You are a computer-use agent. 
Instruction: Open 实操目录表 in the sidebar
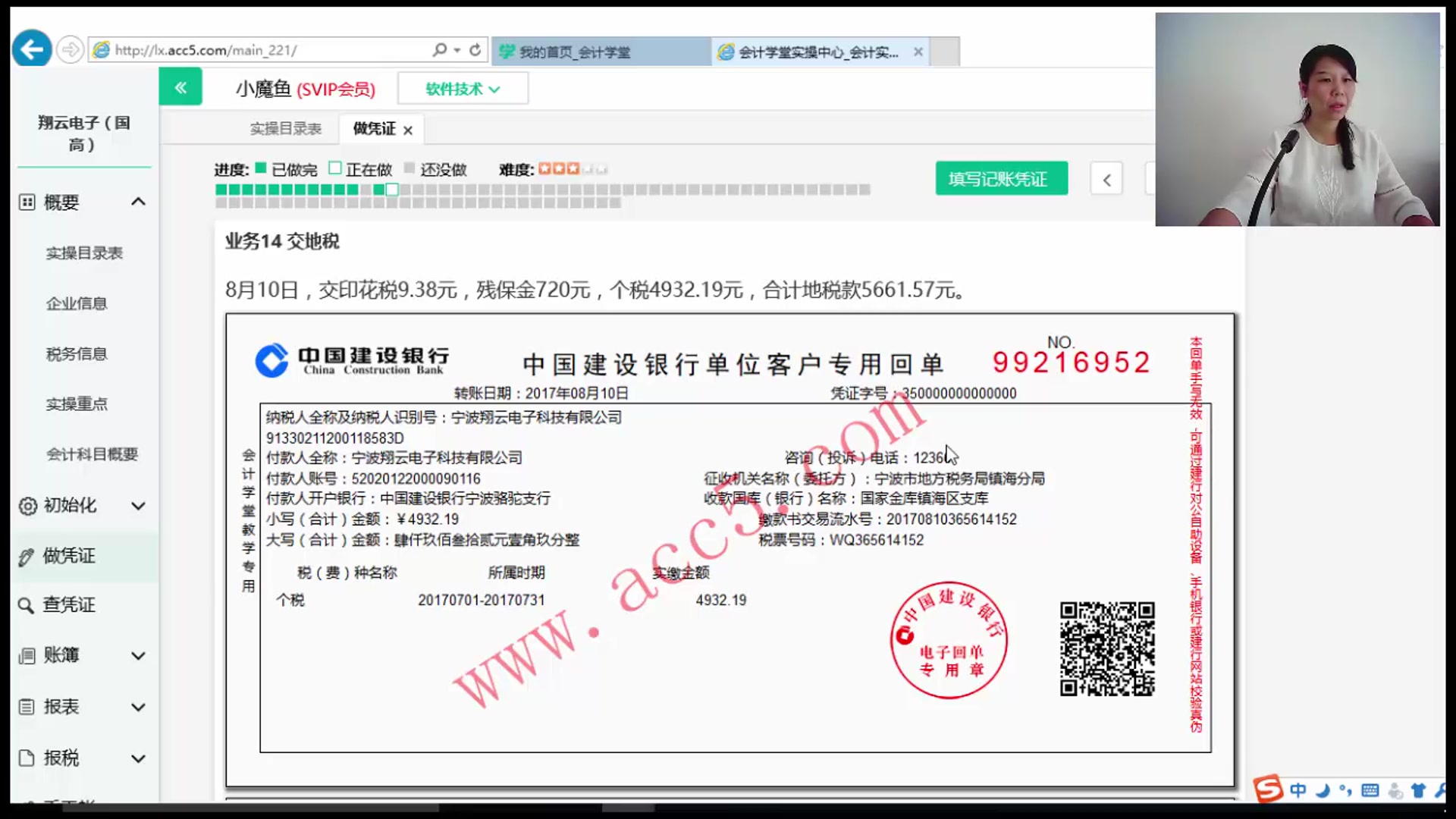point(84,253)
